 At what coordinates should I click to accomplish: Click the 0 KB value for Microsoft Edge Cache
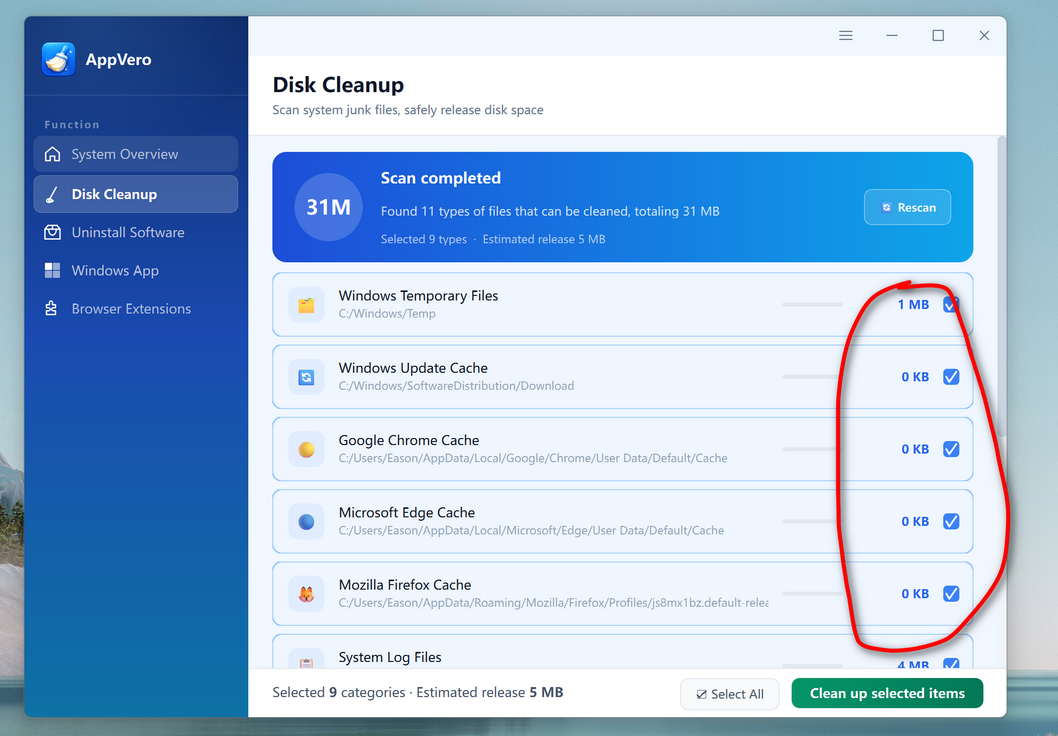point(915,521)
